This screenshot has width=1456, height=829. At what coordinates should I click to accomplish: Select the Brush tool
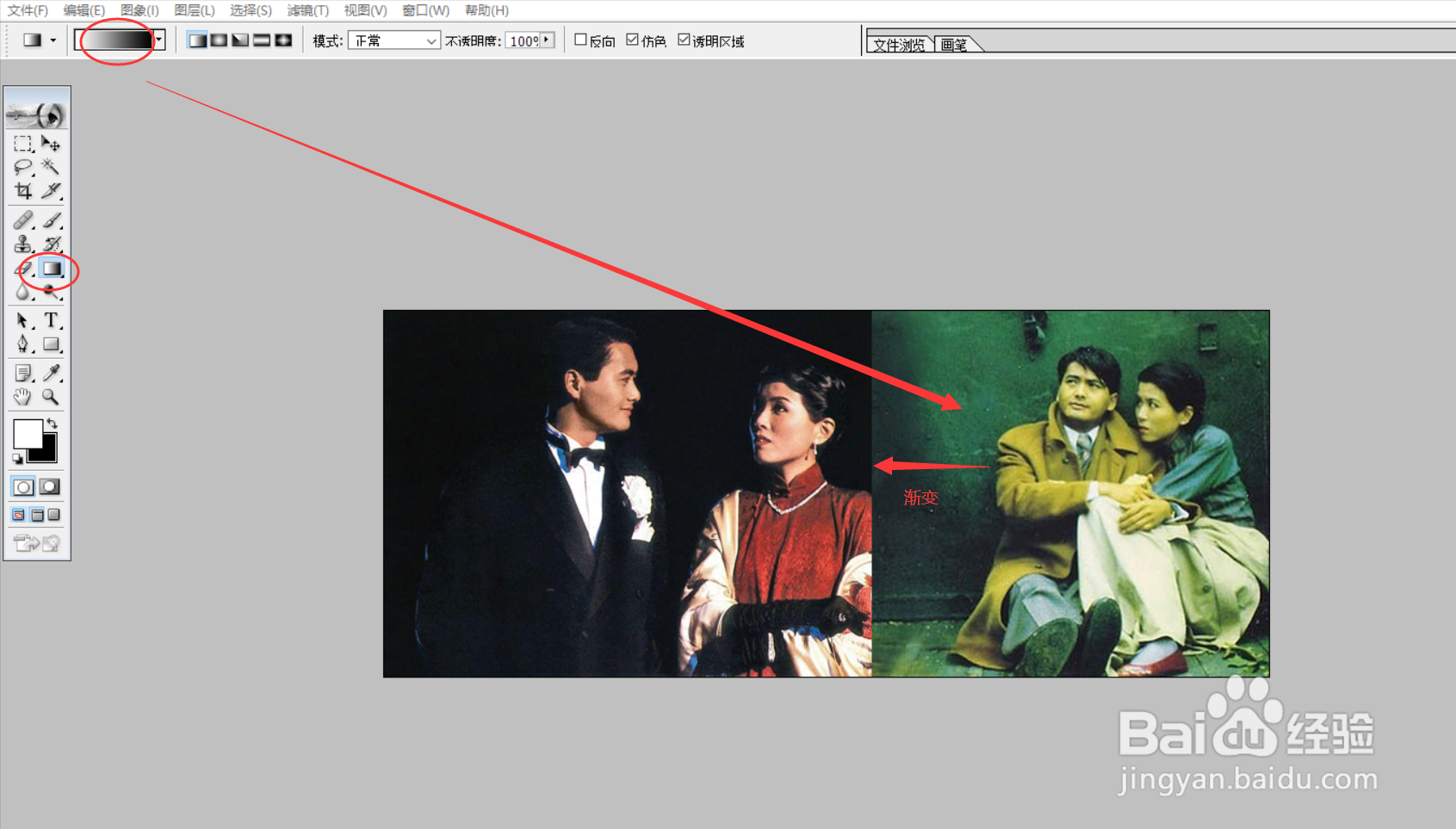tap(51, 220)
